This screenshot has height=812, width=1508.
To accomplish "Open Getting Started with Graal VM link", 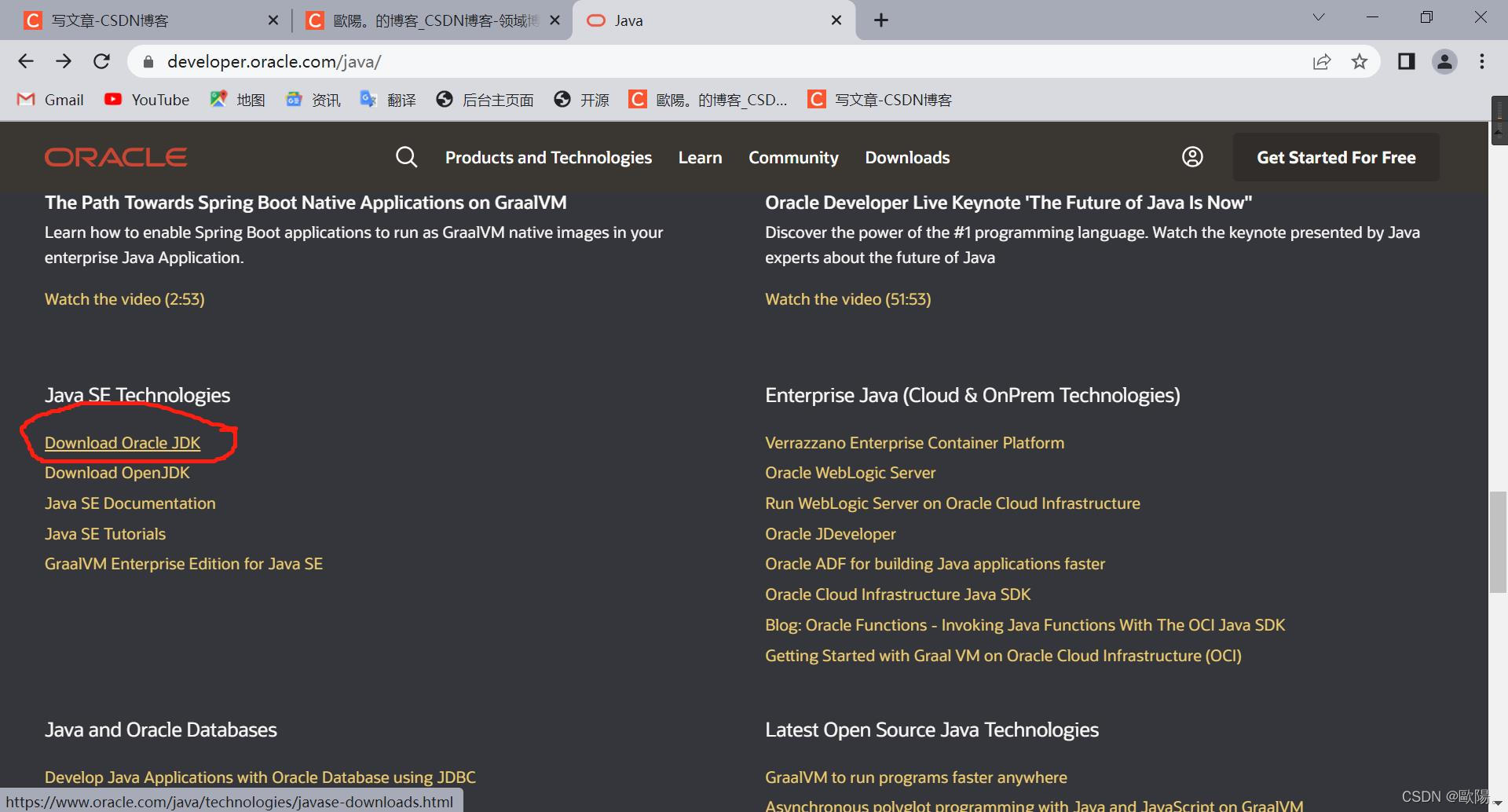I will (1003, 656).
